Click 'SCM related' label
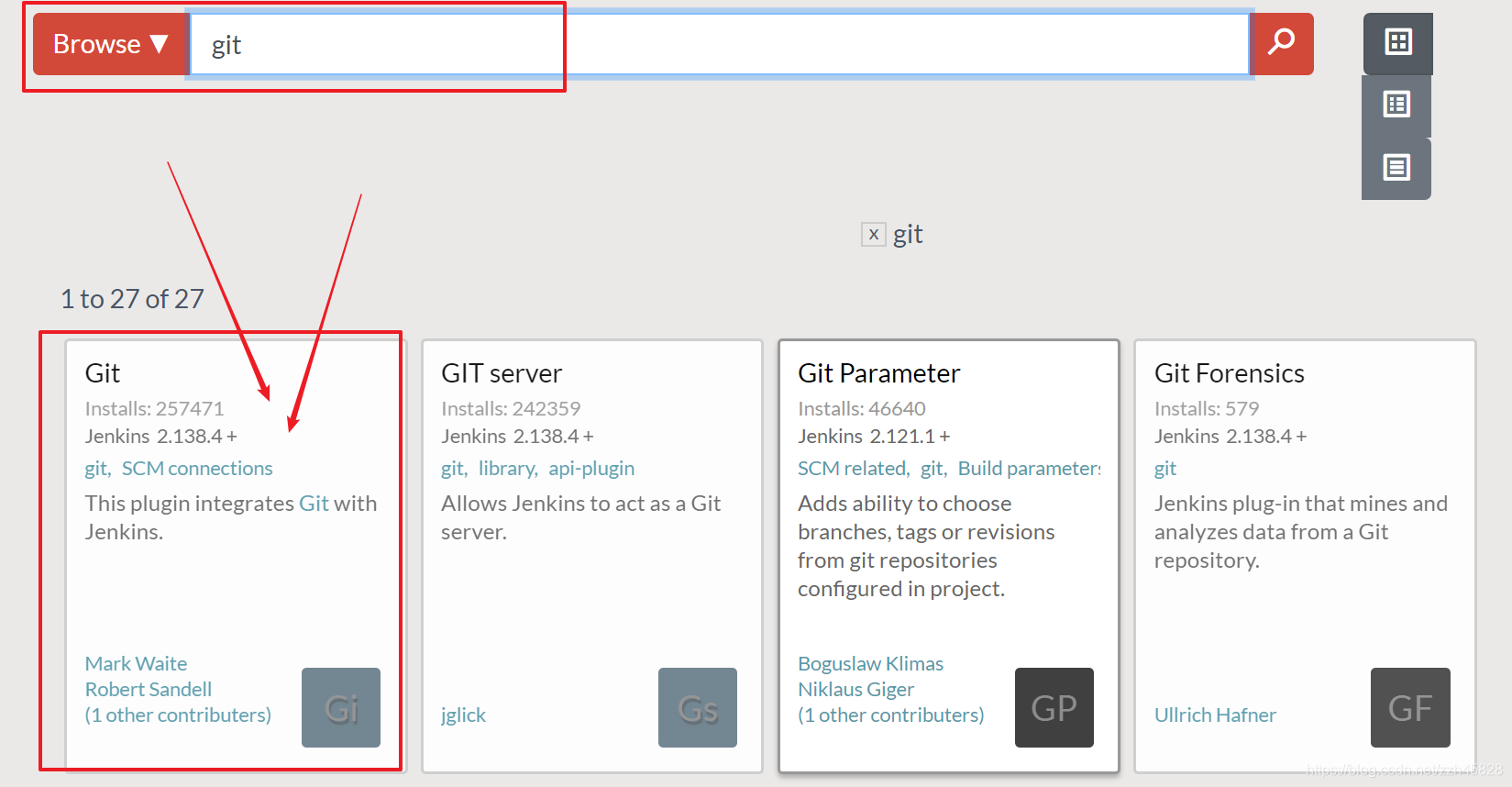 pos(853,469)
